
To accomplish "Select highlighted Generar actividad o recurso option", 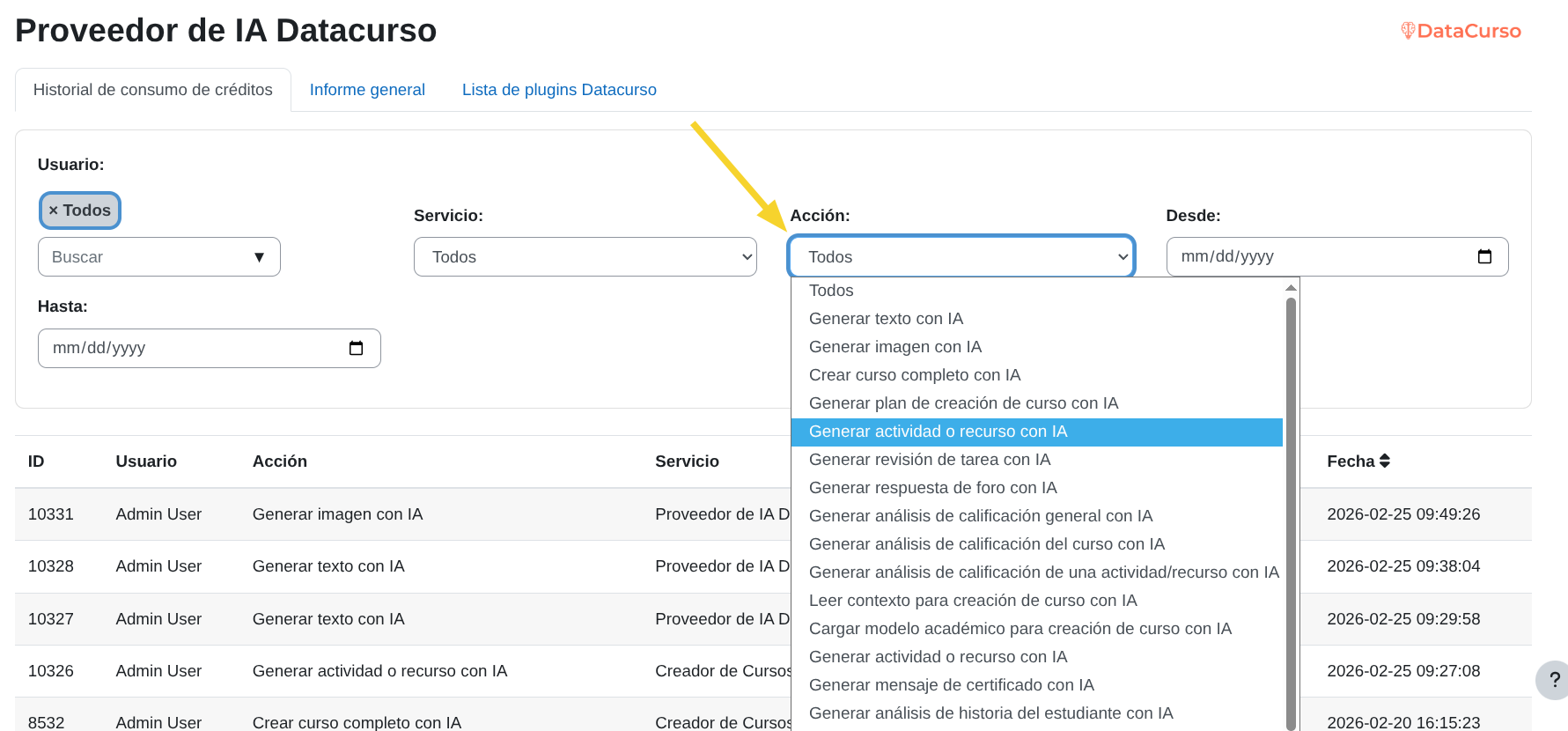I will click(938, 432).
